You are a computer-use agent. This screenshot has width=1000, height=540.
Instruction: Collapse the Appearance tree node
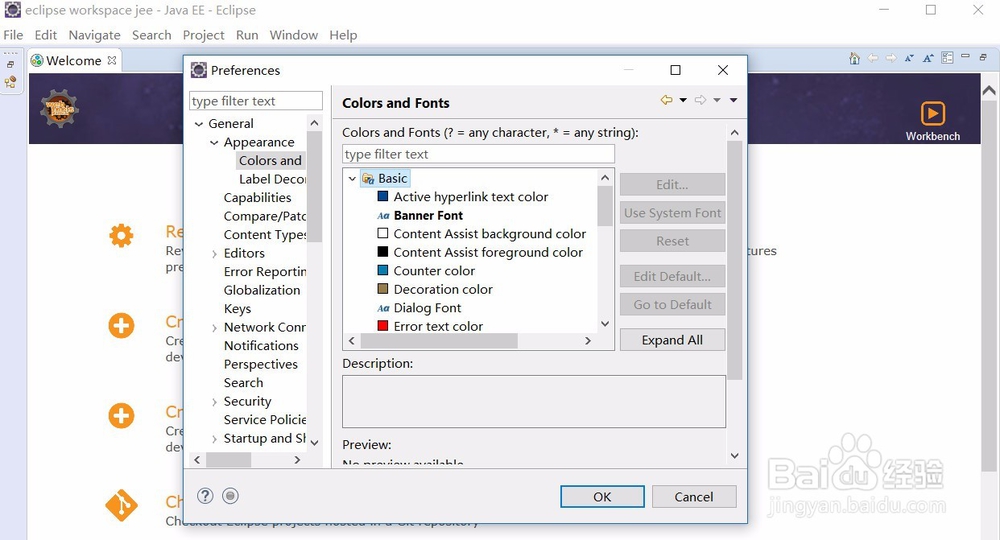214,142
